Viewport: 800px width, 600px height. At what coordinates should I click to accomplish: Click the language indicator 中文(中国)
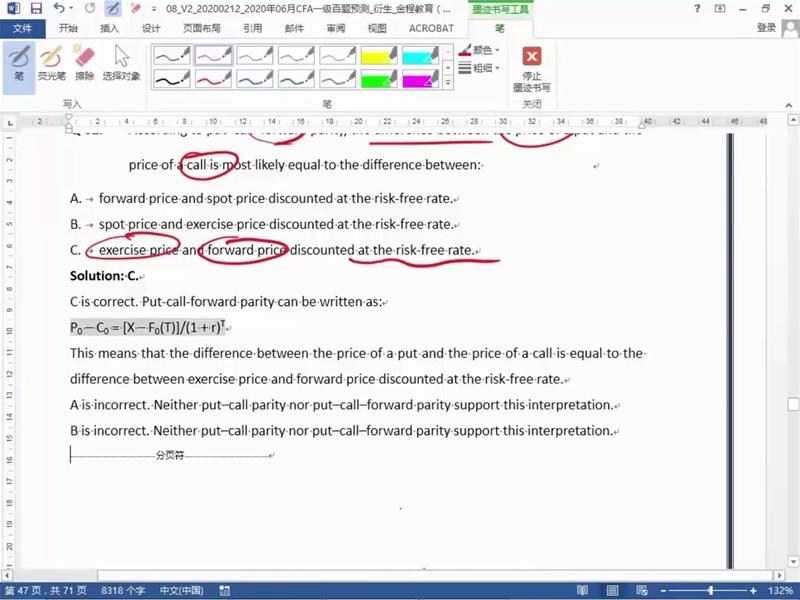181,591
